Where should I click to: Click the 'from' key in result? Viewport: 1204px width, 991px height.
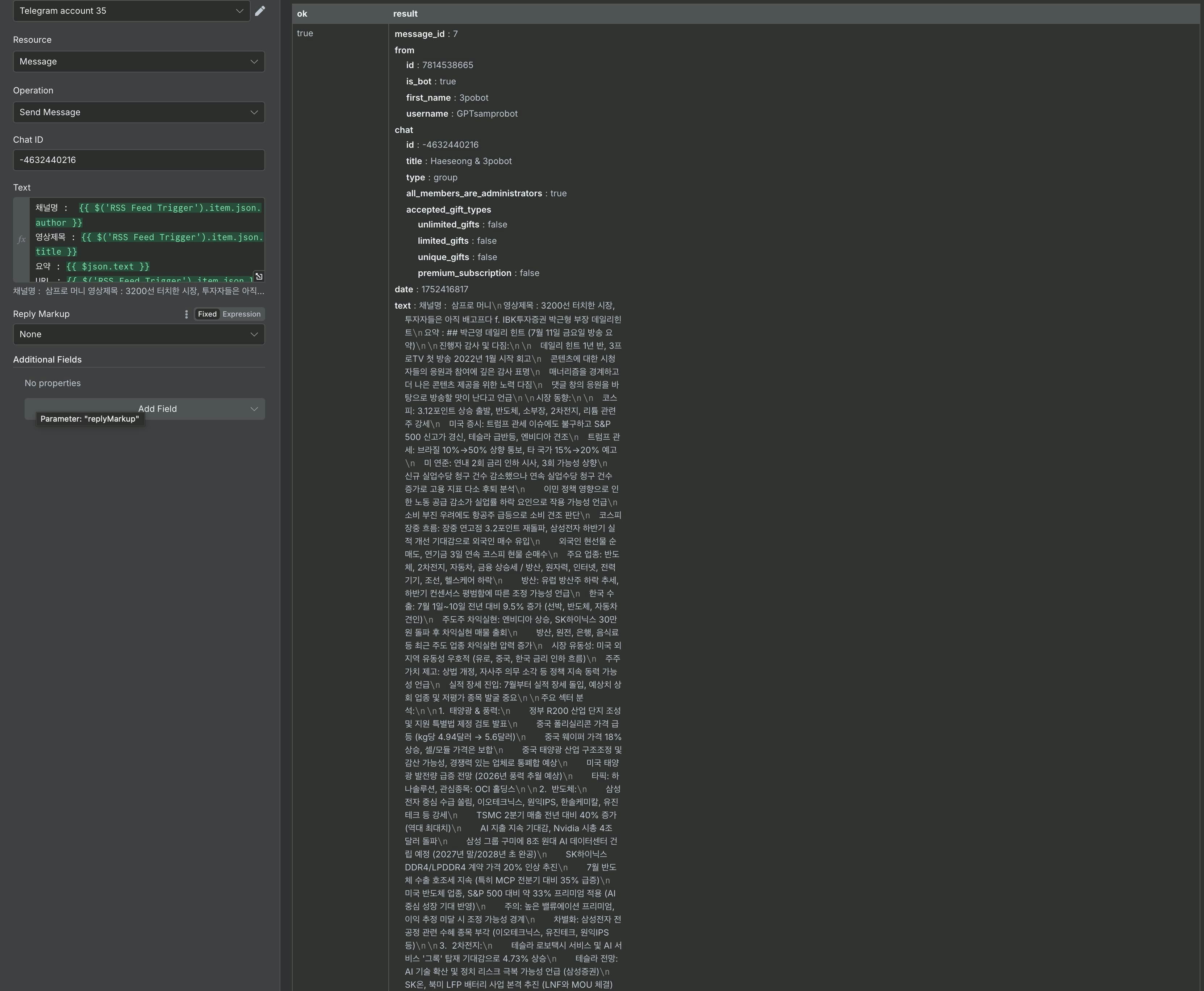click(x=404, y=50)
